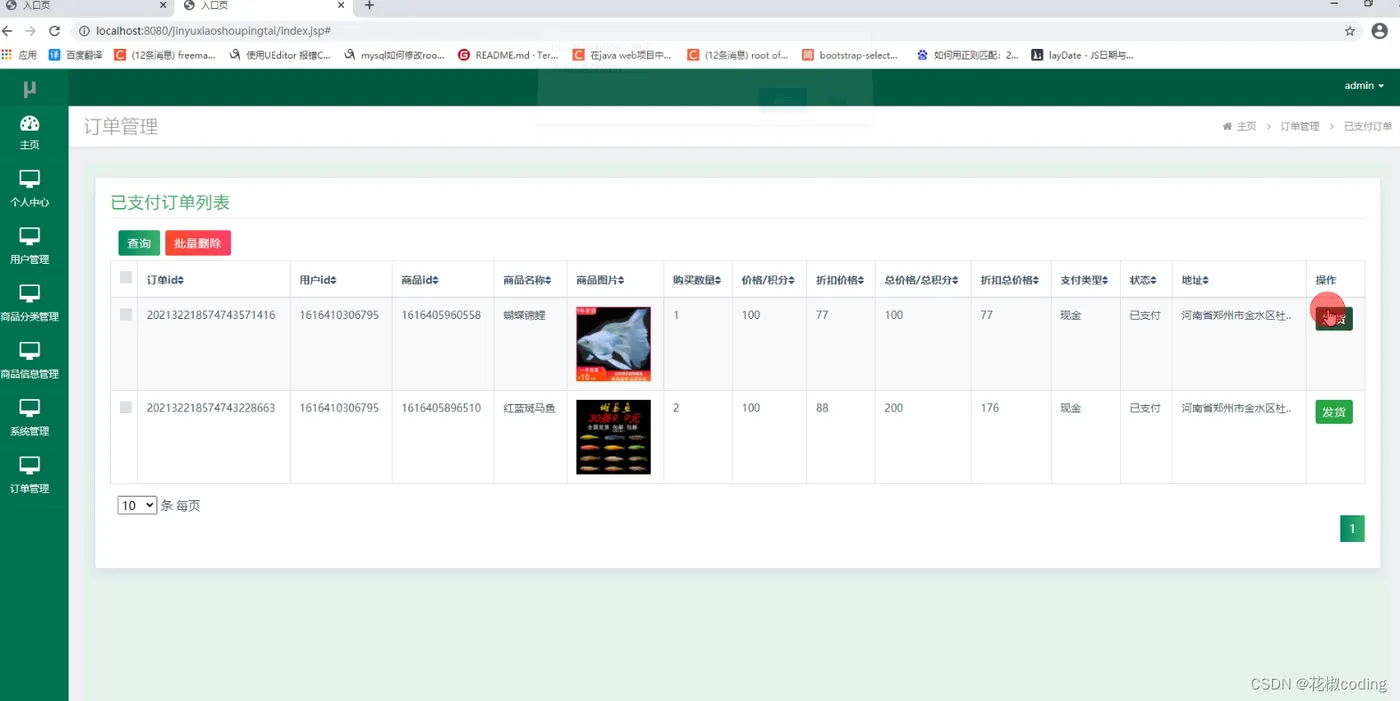Open the freemarker bookmark
The width and height of the screenshot is (1400, 701).
click(165, 55)
